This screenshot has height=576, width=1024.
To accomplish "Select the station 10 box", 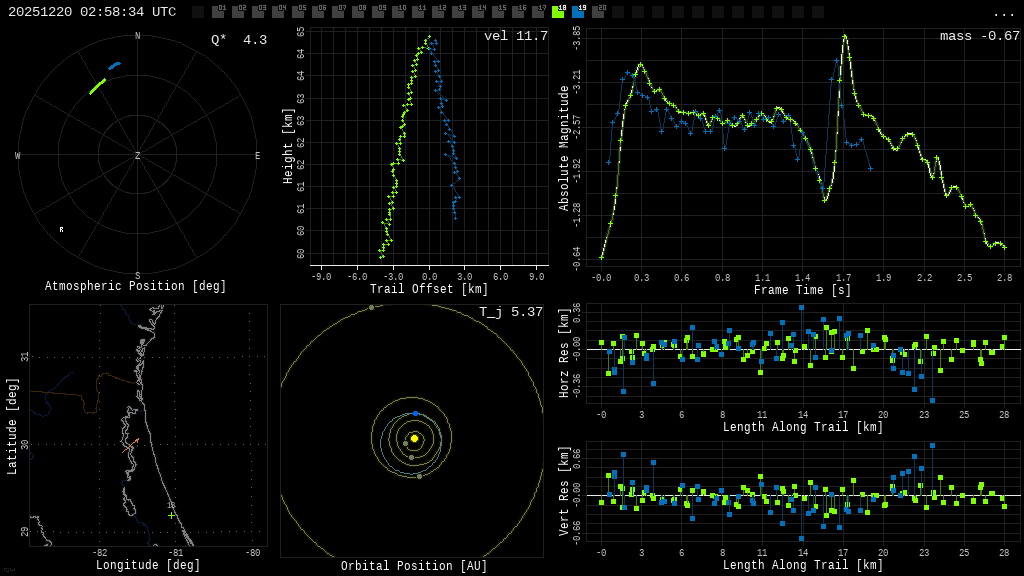I will 398,12.
